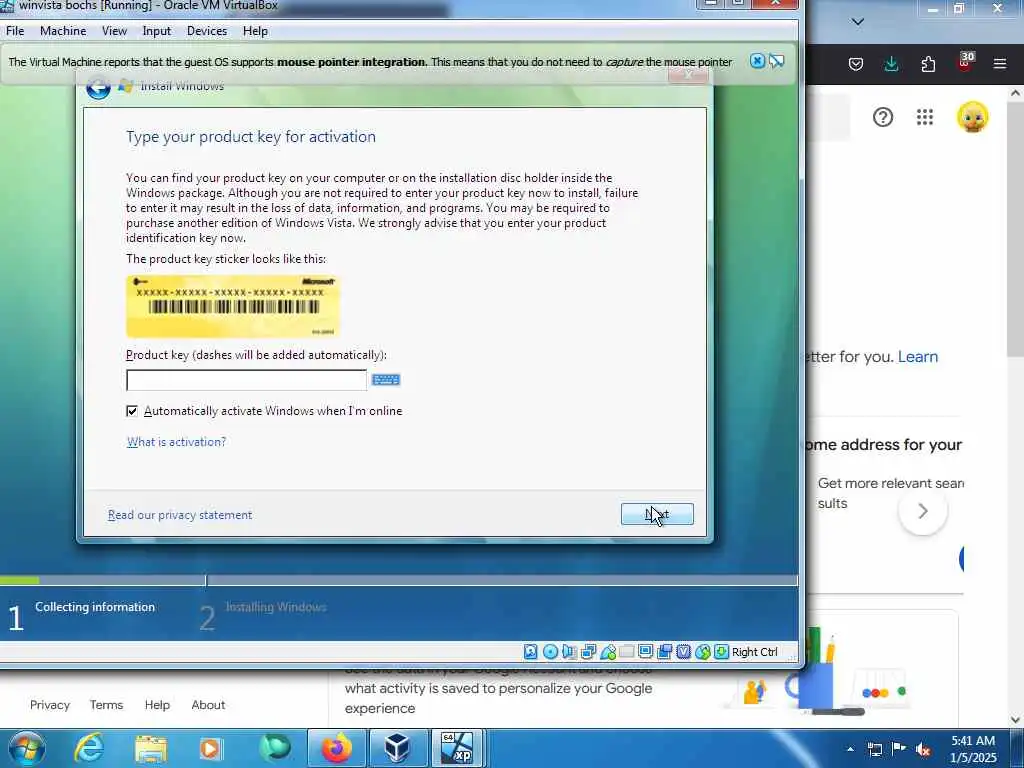Viewport: 1024px width, 768px height.
Task: Open the What is activation? link
Action: coord(176,442)
